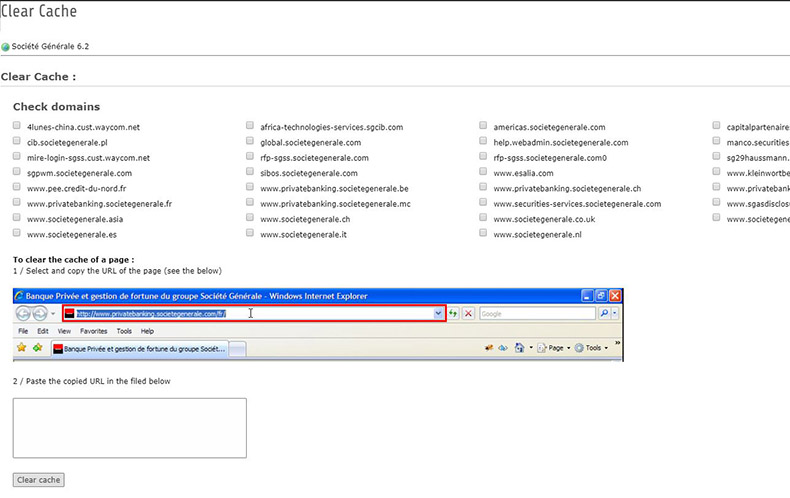Check www.privatebanking.societegenerale.be checkbox

(x=250, y=187)
